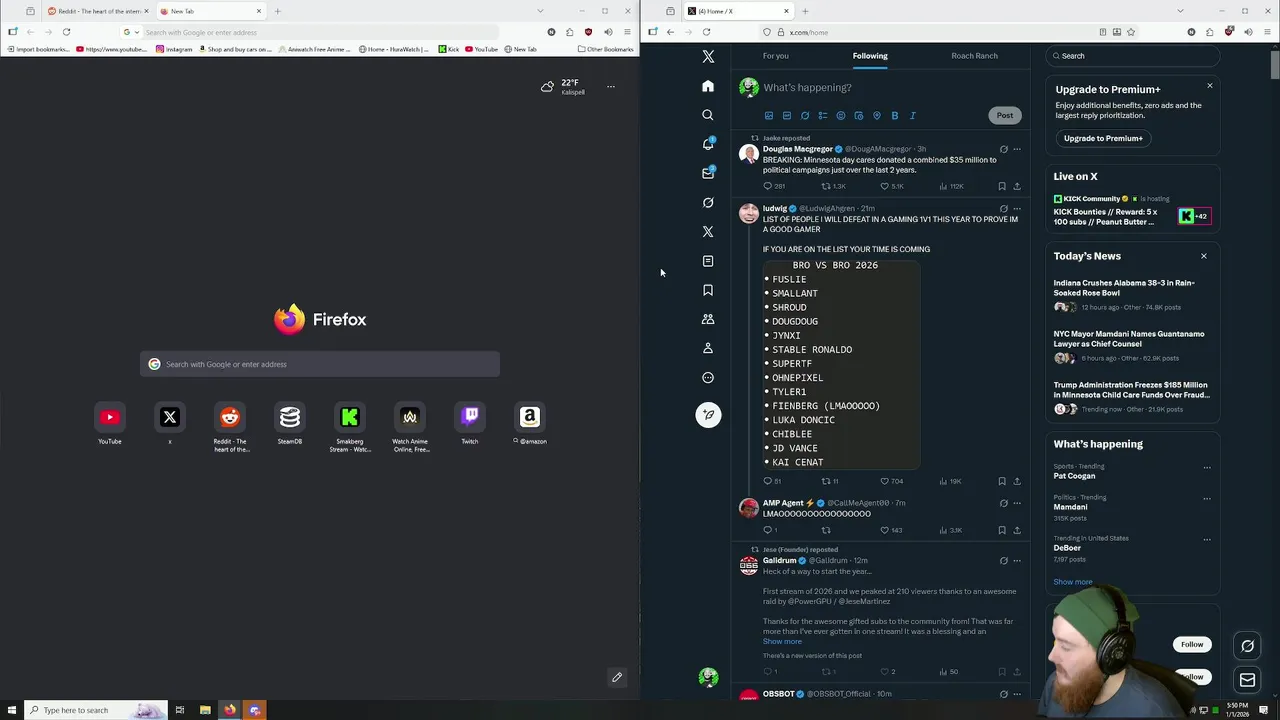Like the Douglas Macgregor post
This screenshot has height=720, width=1280.
884,186
